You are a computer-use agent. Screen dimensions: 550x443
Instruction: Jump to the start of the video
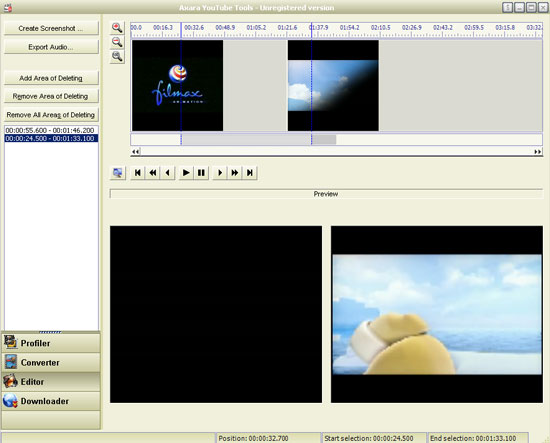tap(138, 173)
